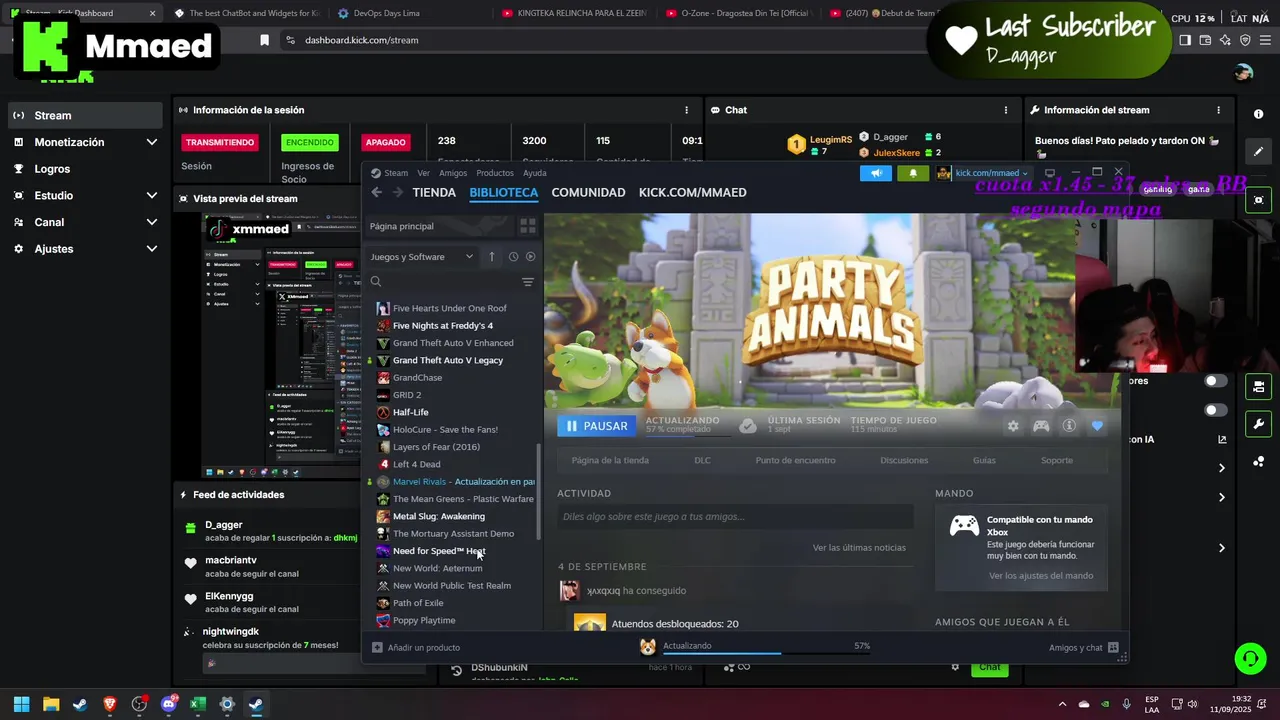Click Steam forward navigation arrow
Image resolution: width=1280 pixels, height=720 pixels.
point(397,192)
